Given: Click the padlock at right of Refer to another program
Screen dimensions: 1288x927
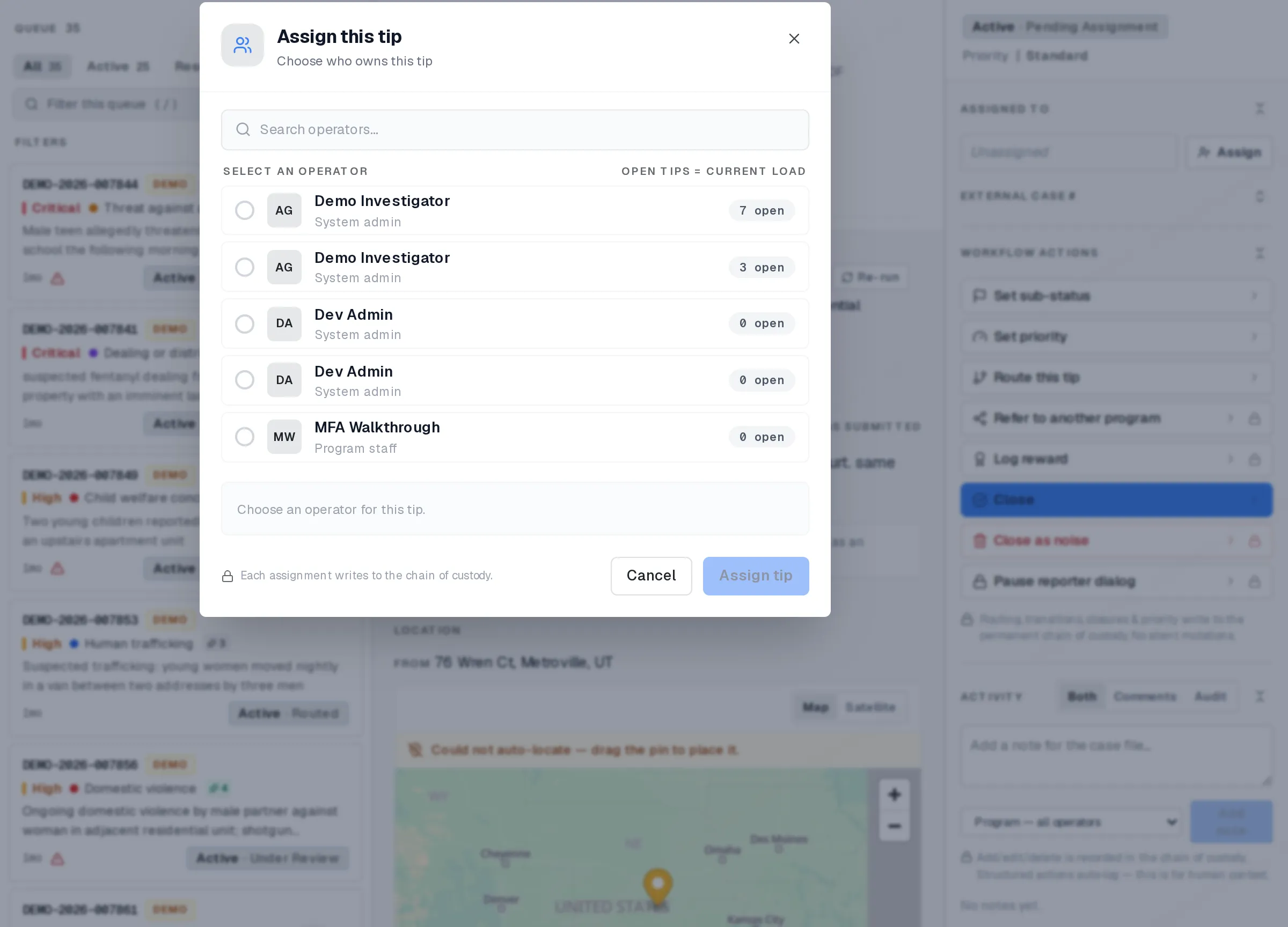Looking at the screenshot, I should tap(1255, 418).
